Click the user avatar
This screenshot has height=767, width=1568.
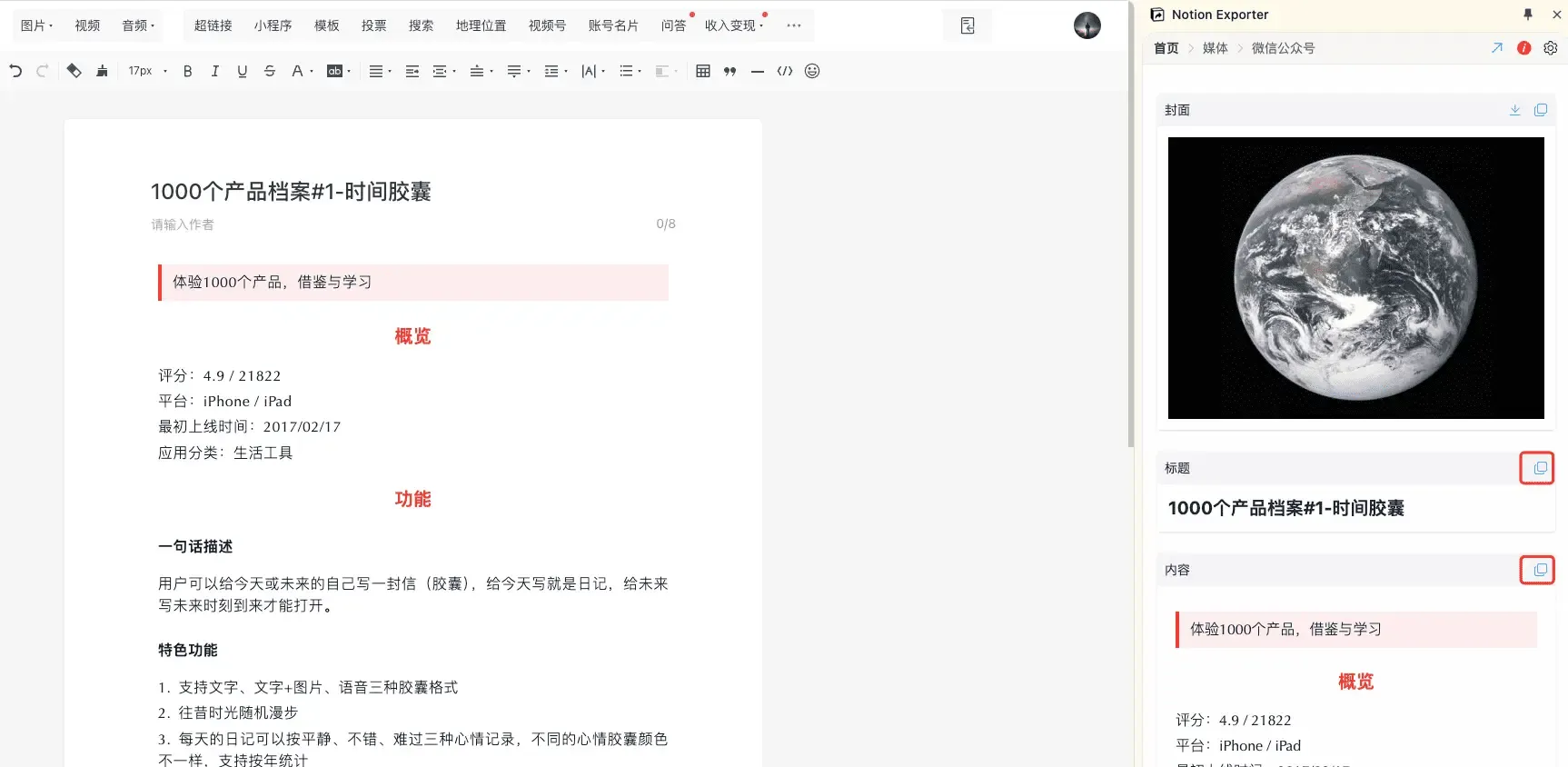[x=1087, y=25]
